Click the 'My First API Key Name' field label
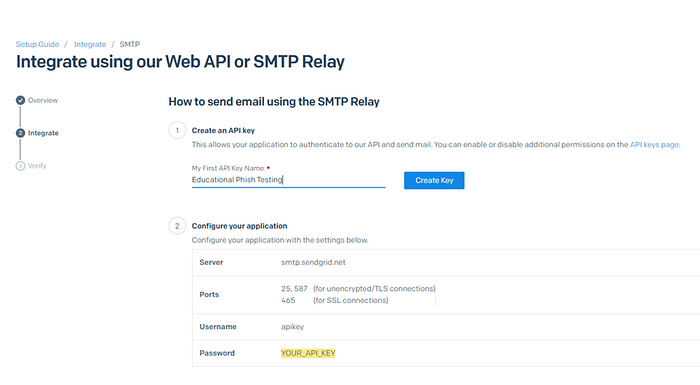The height and width of the screenshot is (385, 700). pyautogui.click(x=228, y=168)
